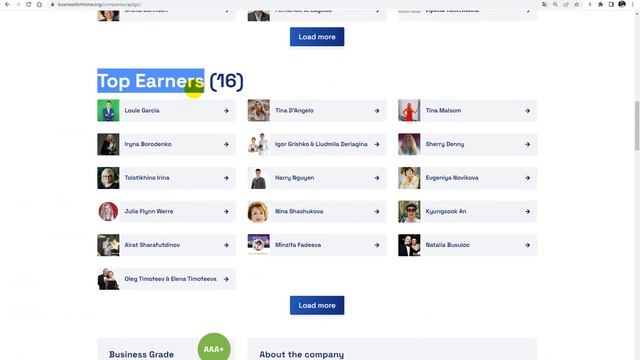The height and width of the screenshot is (360, 640).
Task: Go back using browser back arrow
Action: [x=7, y=4]
